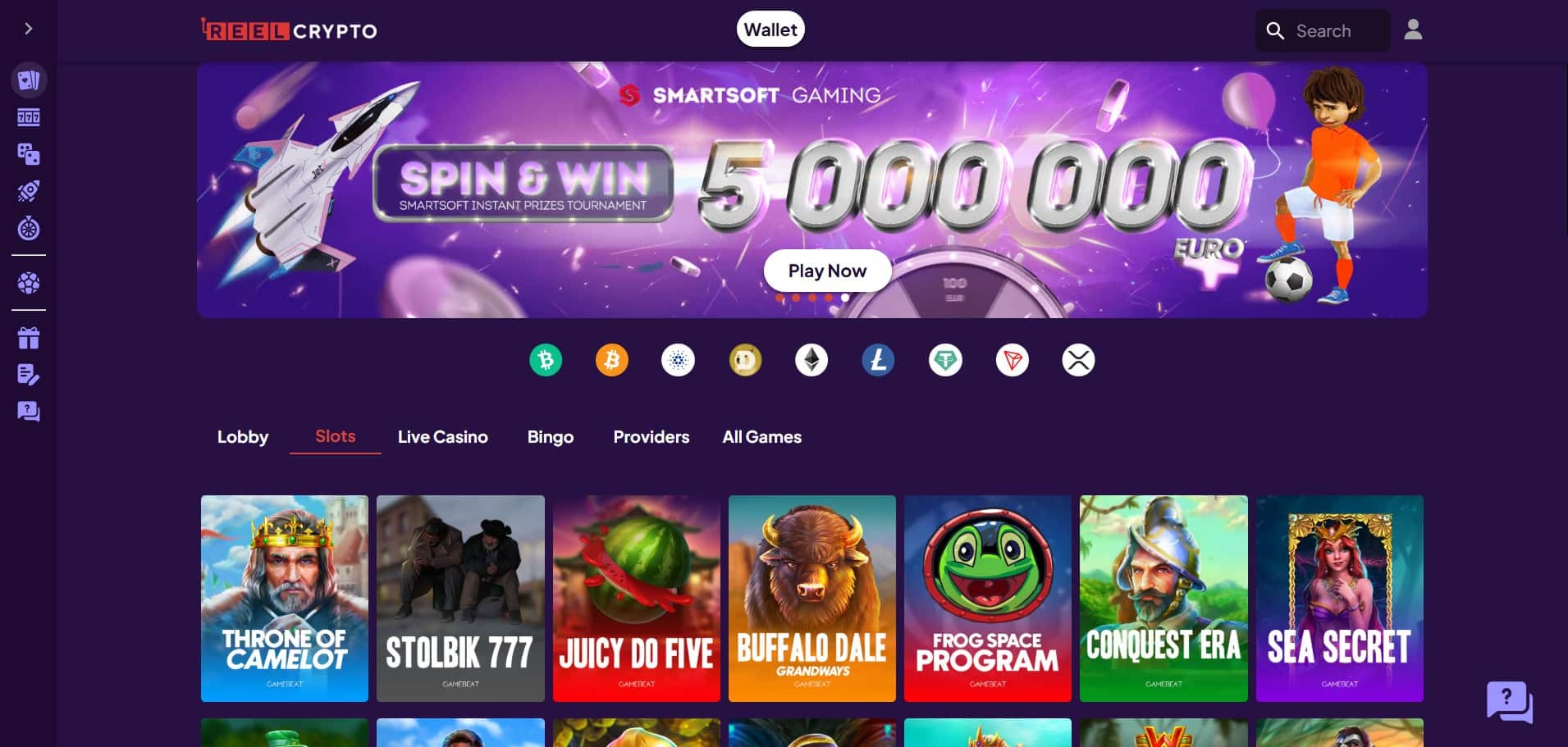Switch to the Live Casino tab
Image resolution: width=1568 pixels, height=747 pixels.
[x=443, y=437]
